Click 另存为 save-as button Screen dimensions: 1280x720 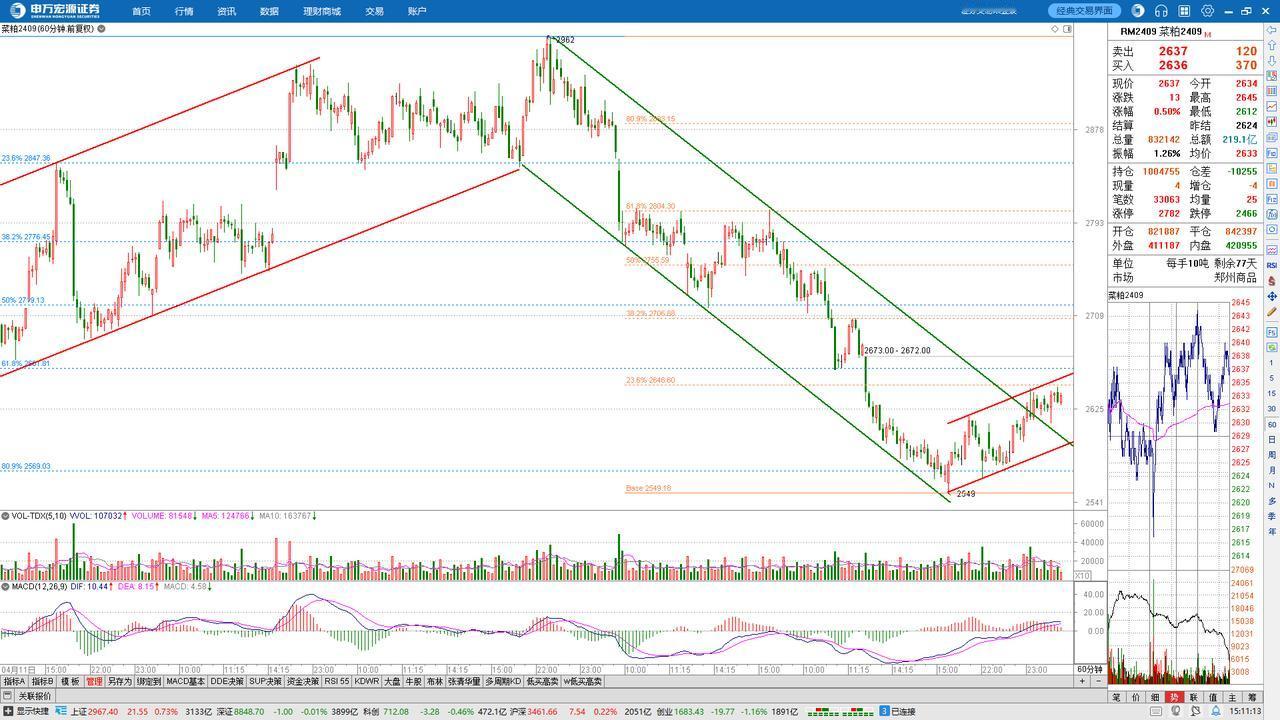[119, 681]
